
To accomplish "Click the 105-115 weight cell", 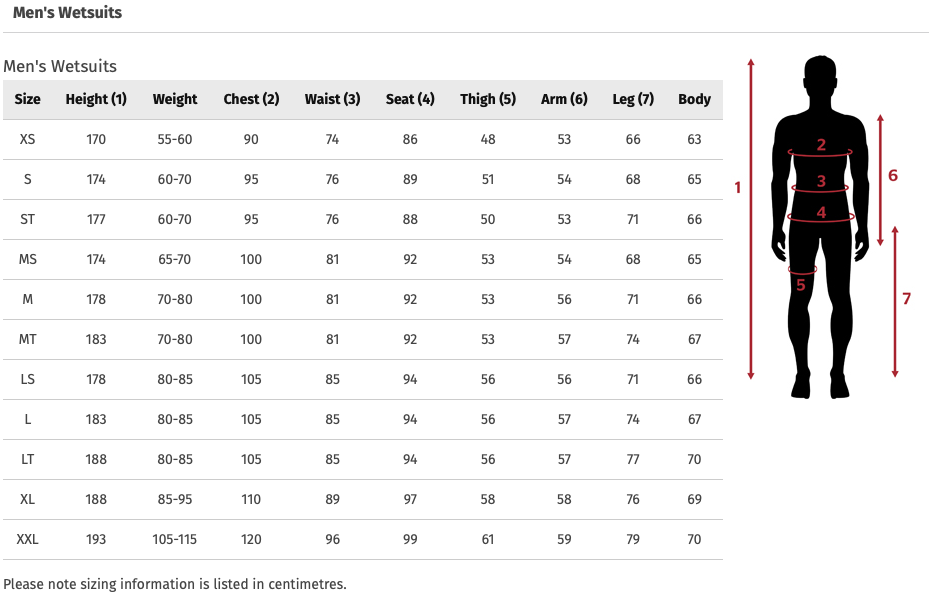I will 174,539.
